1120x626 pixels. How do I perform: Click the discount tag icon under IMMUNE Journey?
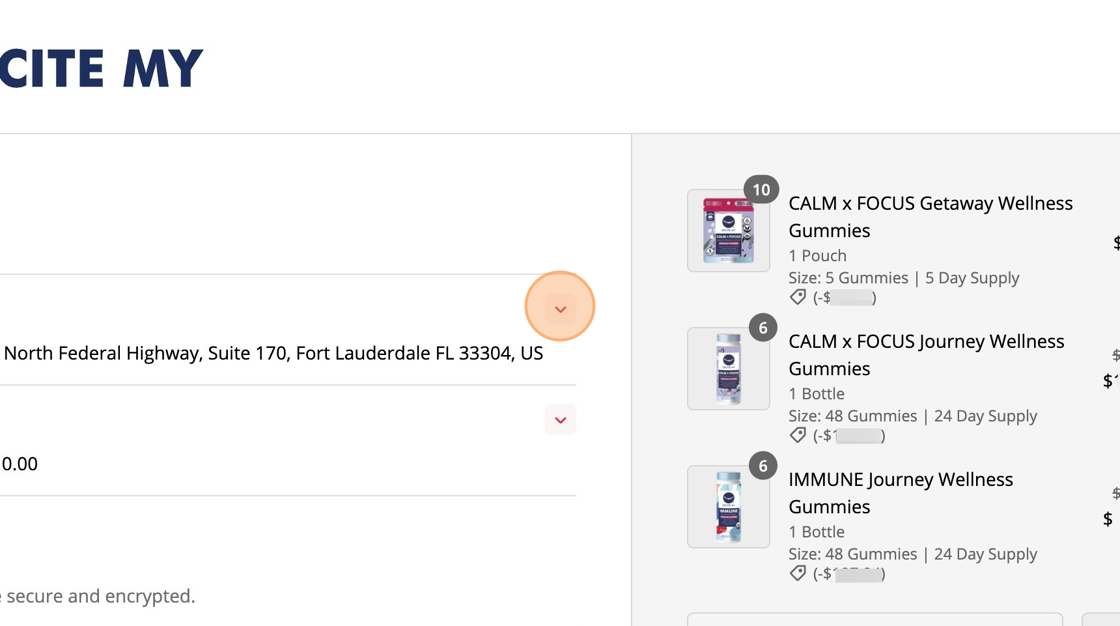pos(798,572)
